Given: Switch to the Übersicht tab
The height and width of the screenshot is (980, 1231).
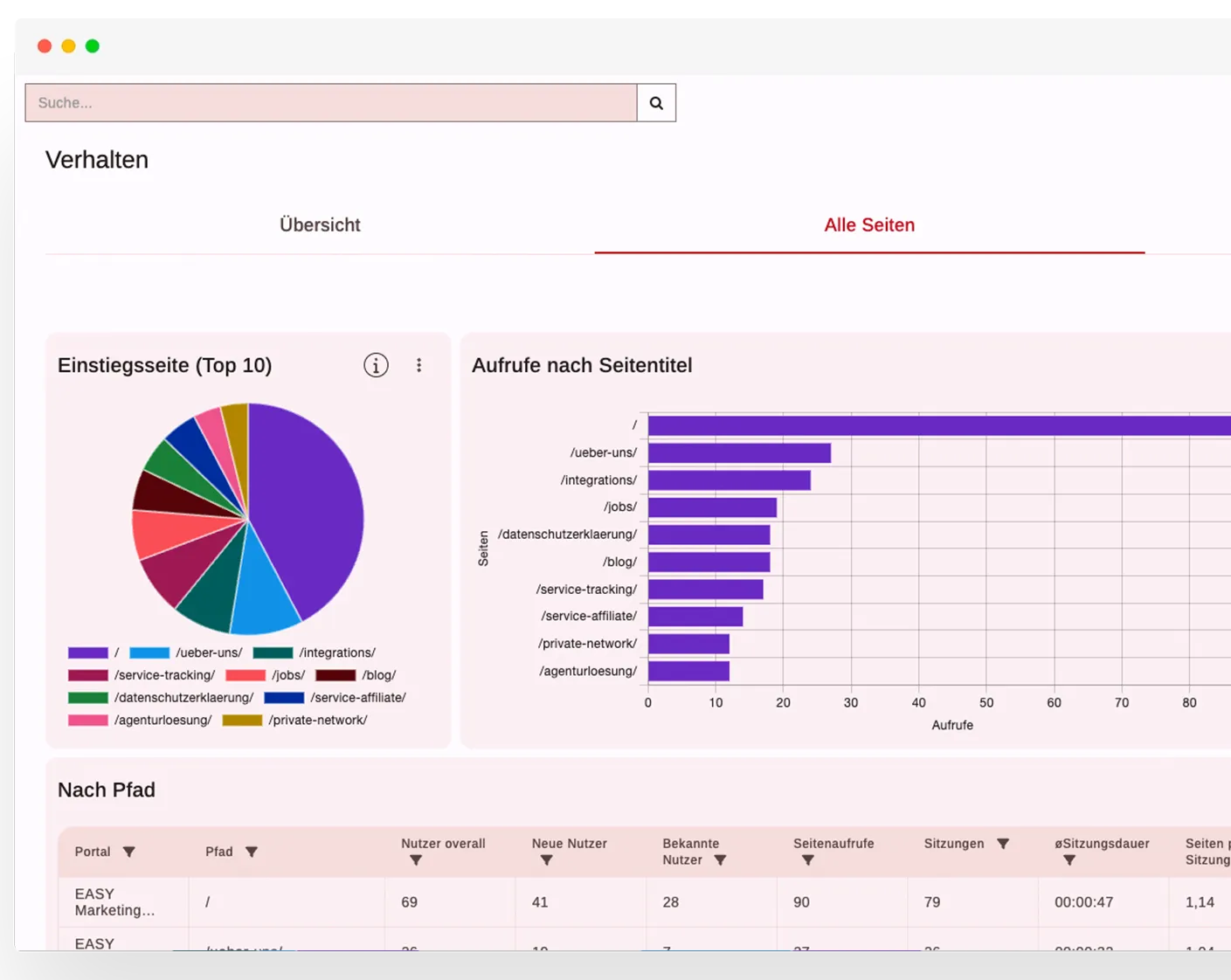Looking at the screenshot, I should click(x=320, y=225).
